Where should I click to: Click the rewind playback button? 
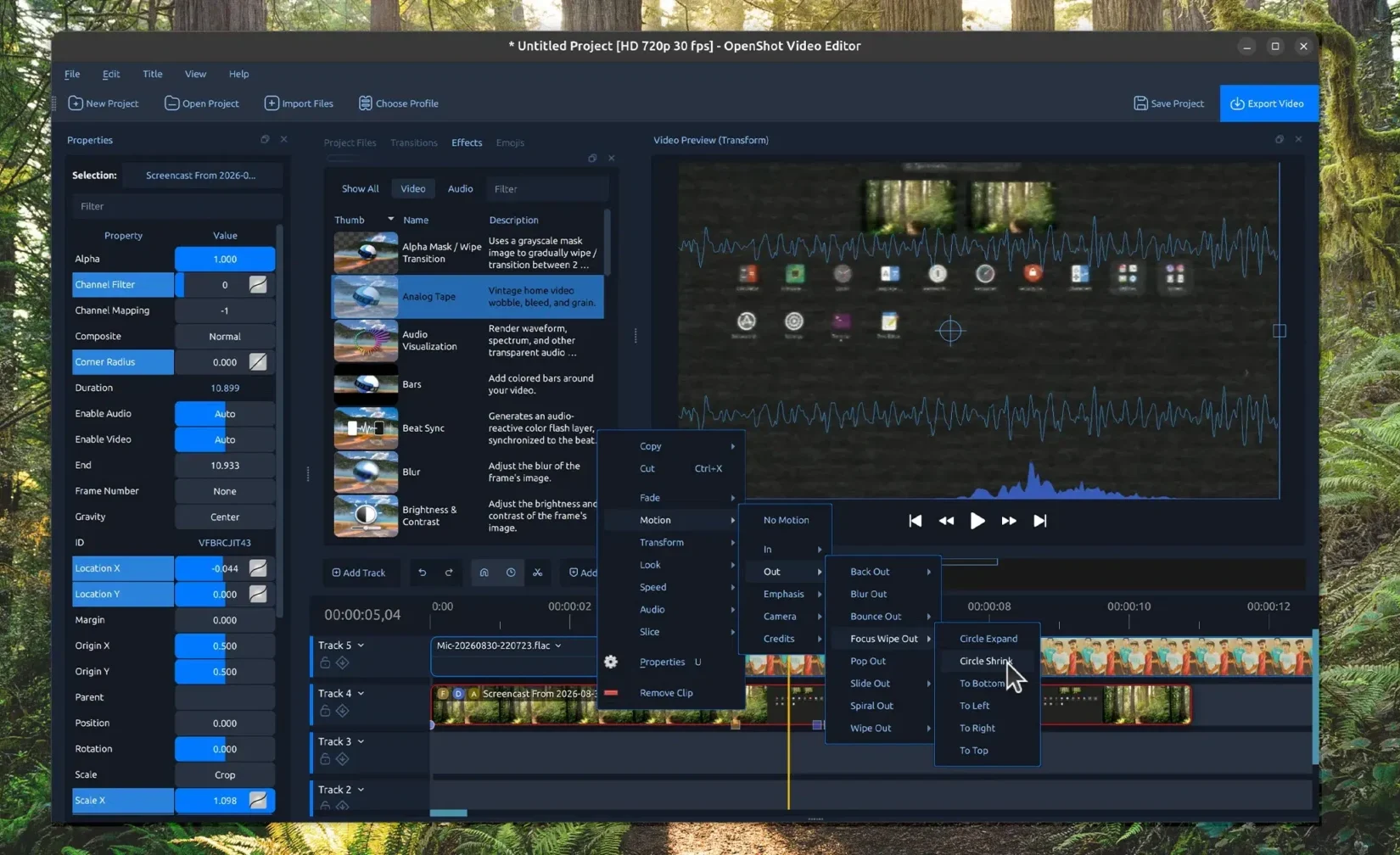click(946, 521)
